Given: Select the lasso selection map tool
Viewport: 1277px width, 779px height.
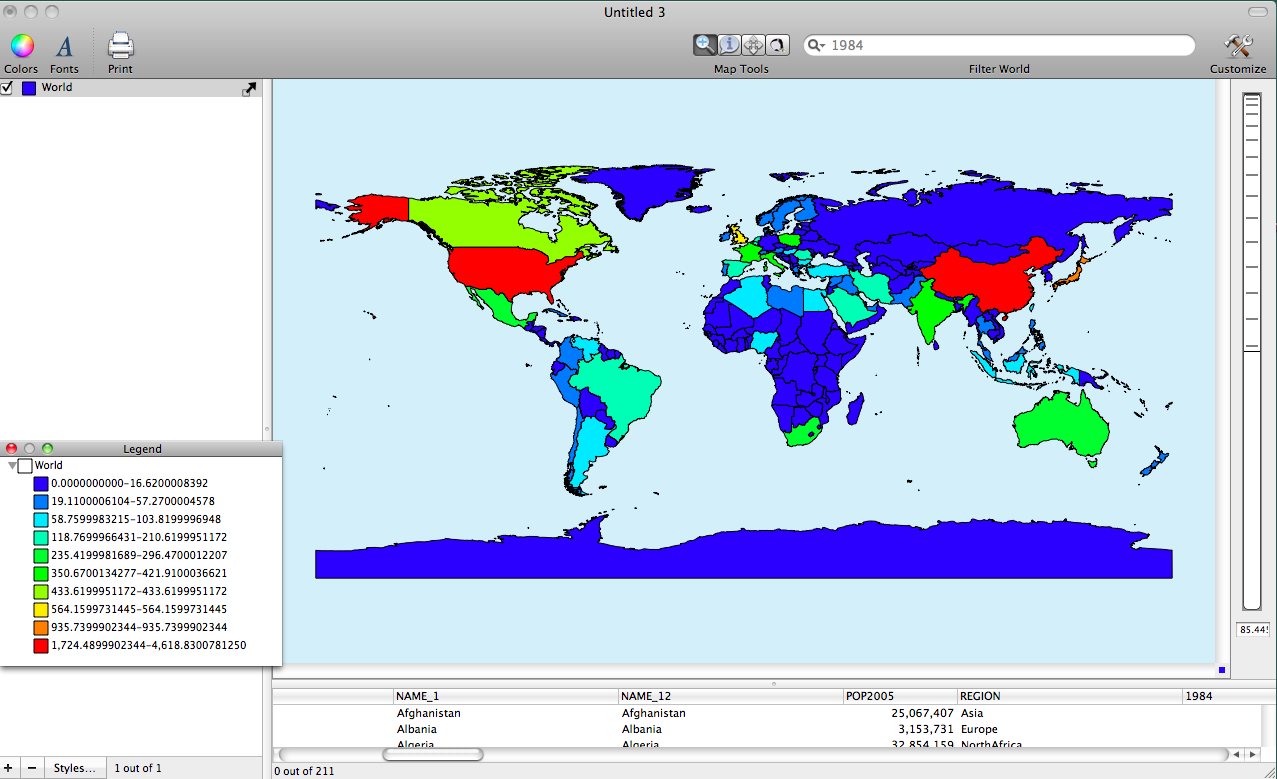Looking at the screenshot, I should click(777, 45).
